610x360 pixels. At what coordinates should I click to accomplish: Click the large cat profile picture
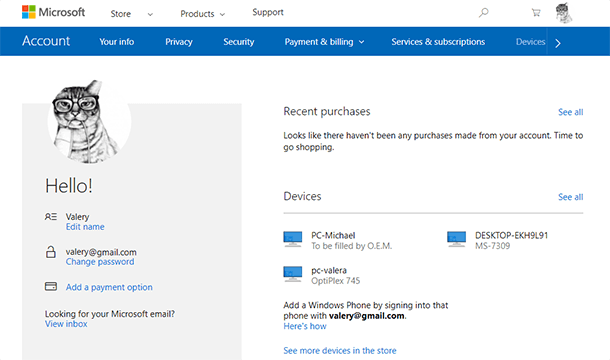coord(89,121)
